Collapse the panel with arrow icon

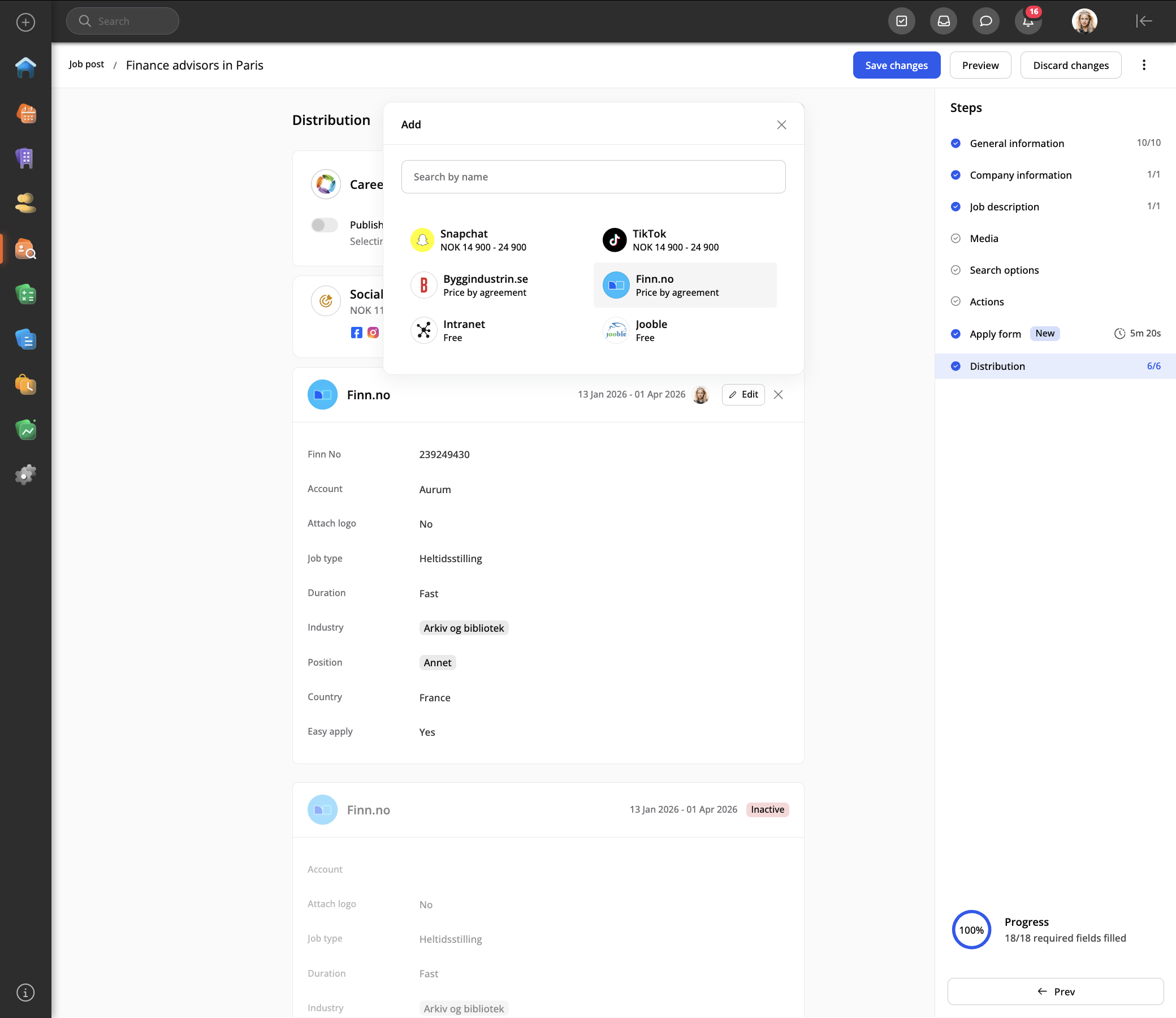point(1144,21)
